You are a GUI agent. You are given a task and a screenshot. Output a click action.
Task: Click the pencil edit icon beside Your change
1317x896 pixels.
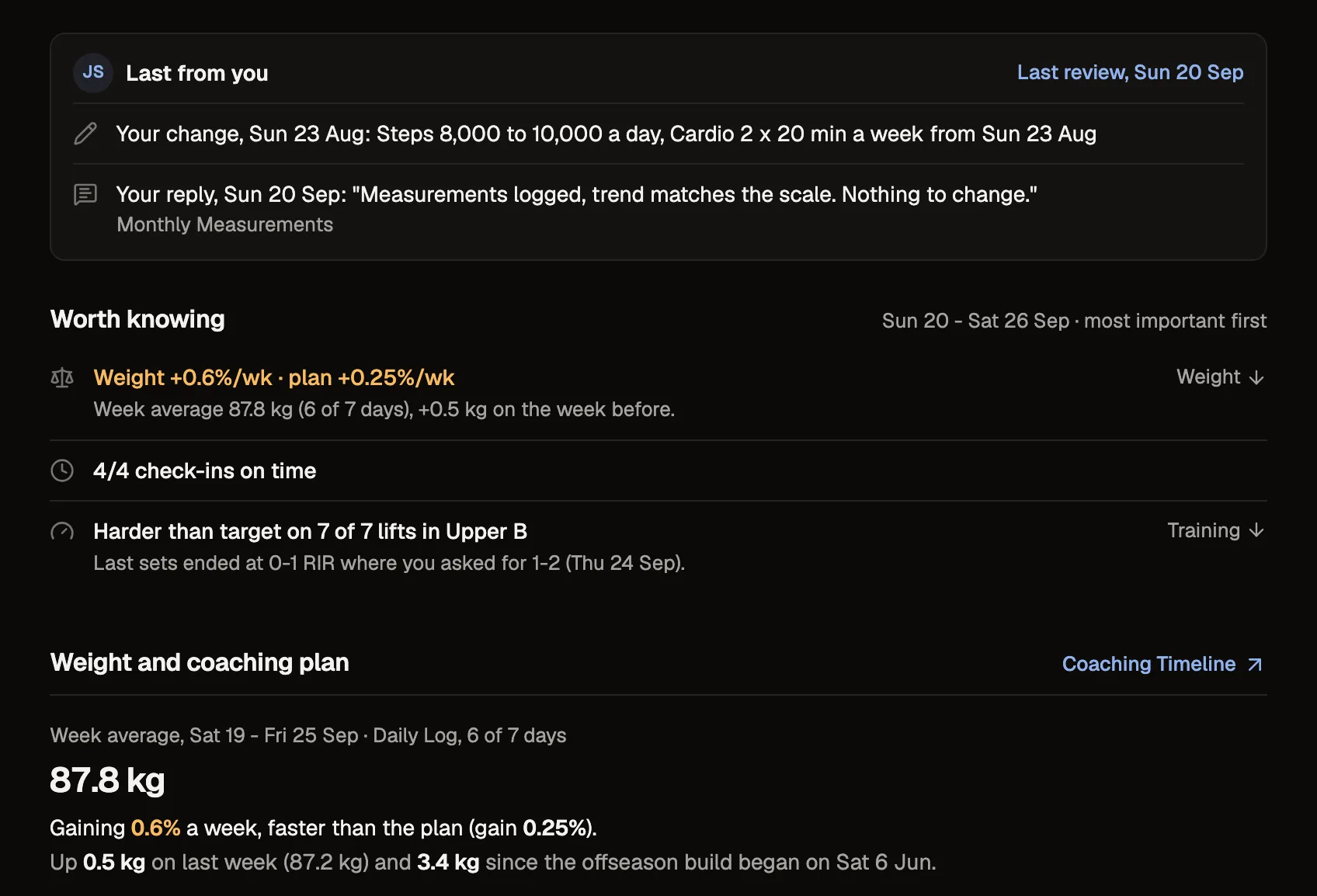[x=85, y=134]
